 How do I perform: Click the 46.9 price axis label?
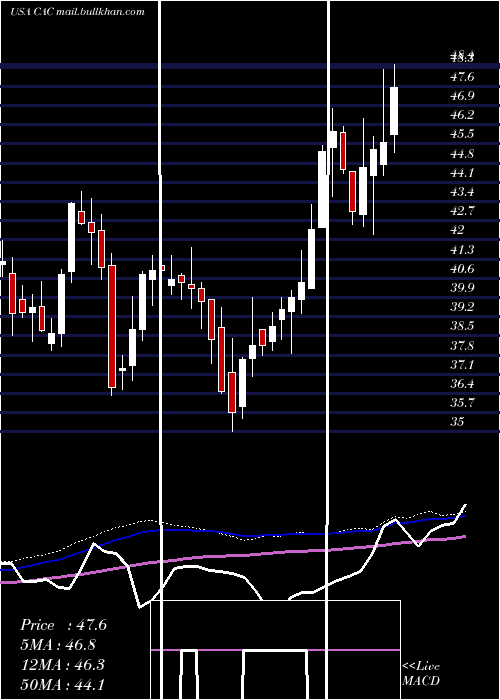462,96
